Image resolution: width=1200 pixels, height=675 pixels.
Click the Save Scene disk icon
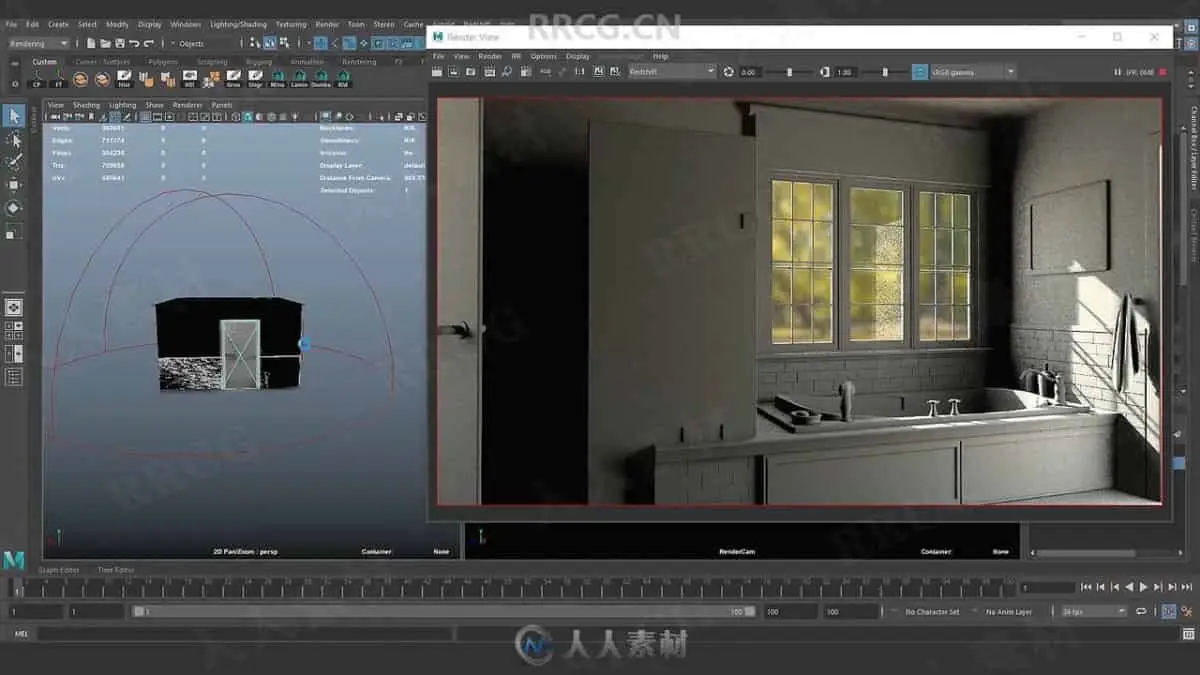point(119,43)
